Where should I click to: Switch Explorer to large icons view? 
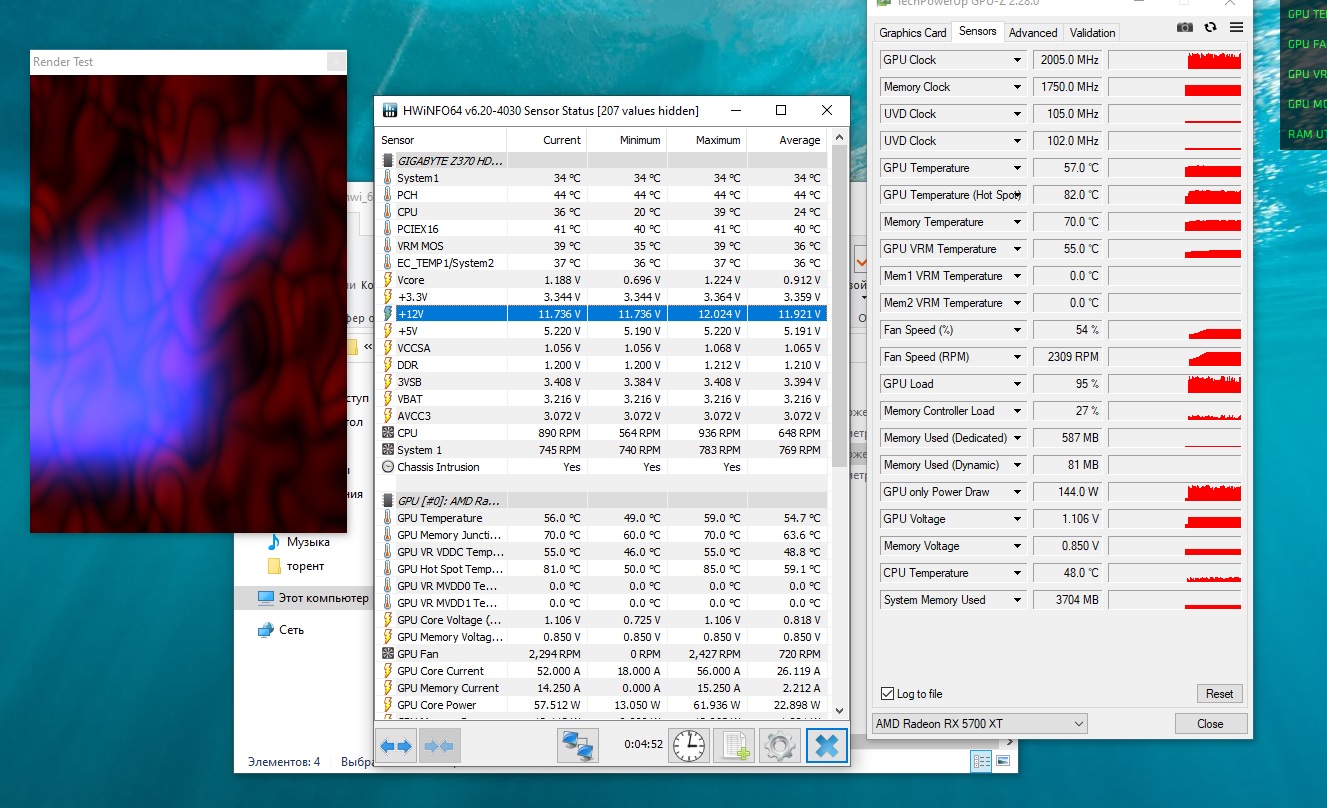[1002, 762]
